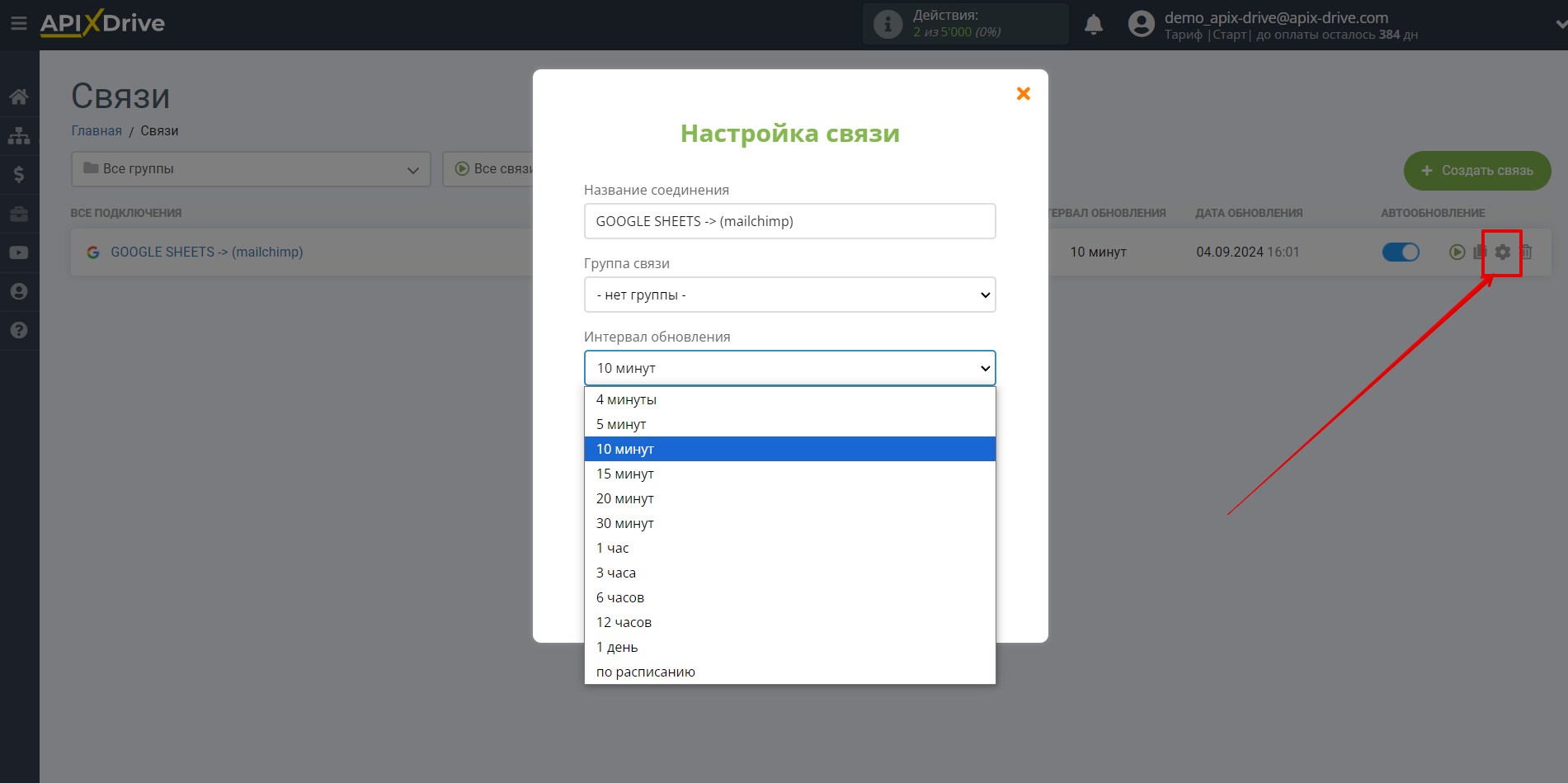The height and width of the screenshot is (783, 1568).
Task: Click the account email text
Action: tap(1276, 17)
